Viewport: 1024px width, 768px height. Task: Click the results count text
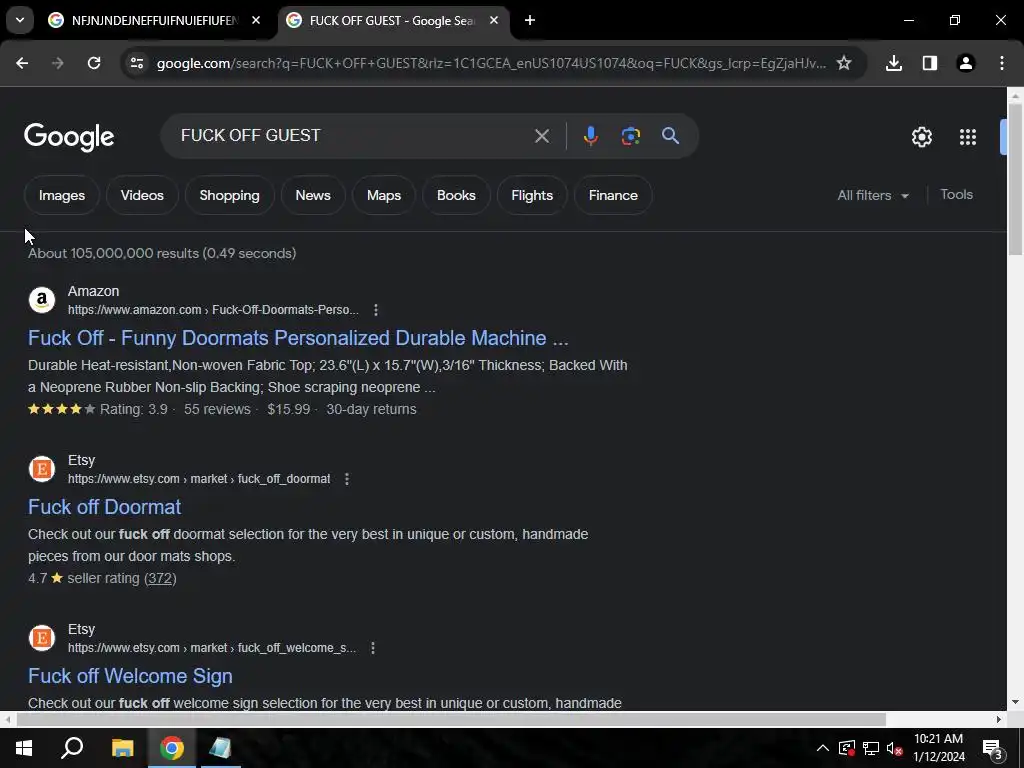point(162,253)
